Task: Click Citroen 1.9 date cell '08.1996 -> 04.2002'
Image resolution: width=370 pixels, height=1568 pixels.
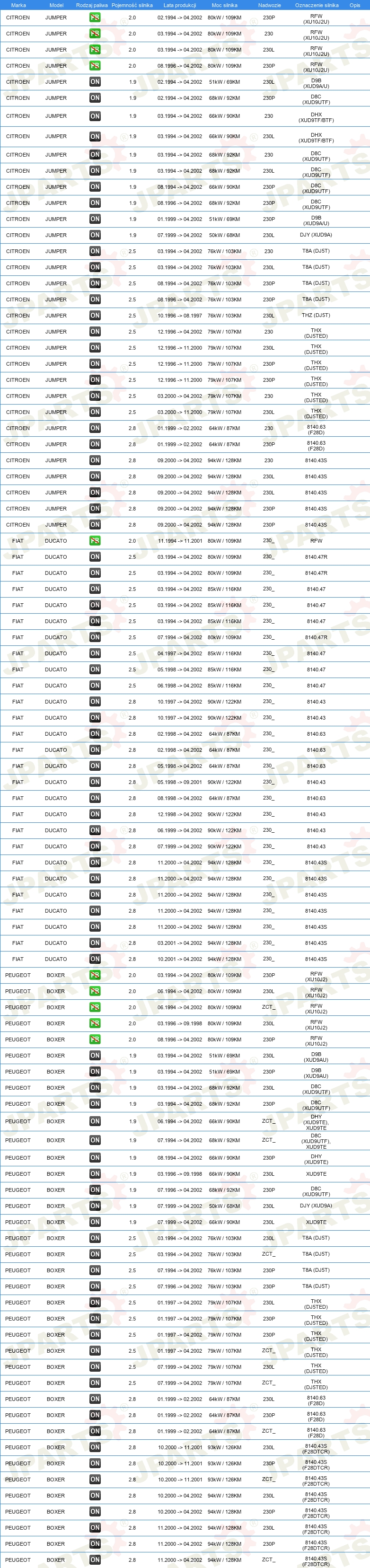Action: coord(179,203)
